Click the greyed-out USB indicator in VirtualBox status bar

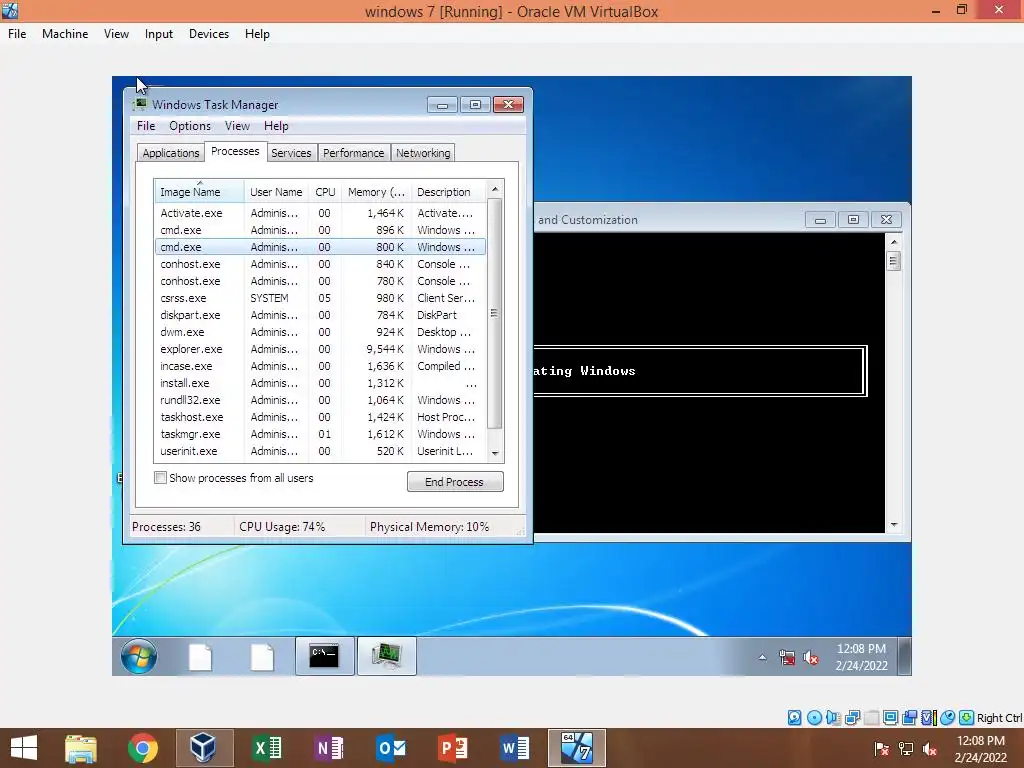pyautogui.click(x=871, y=718)
